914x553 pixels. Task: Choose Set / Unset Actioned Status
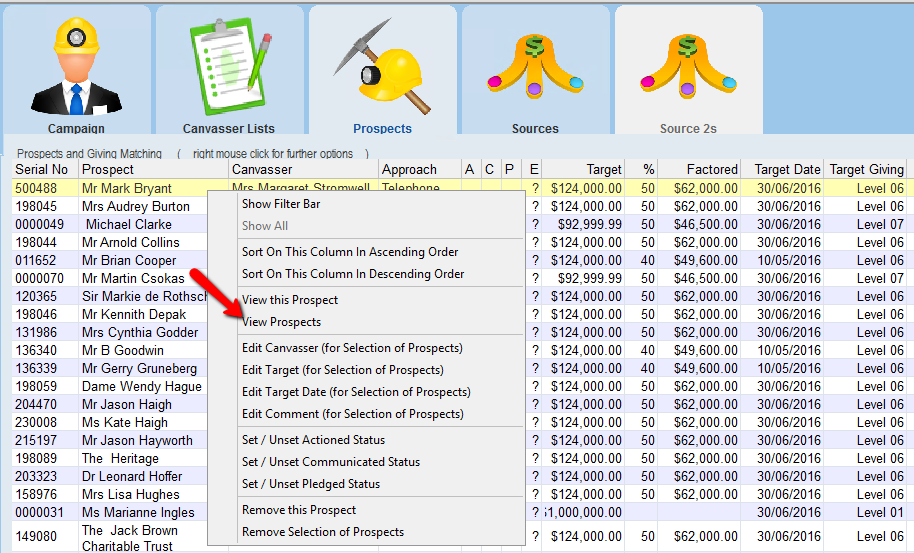tap(314, 440)
